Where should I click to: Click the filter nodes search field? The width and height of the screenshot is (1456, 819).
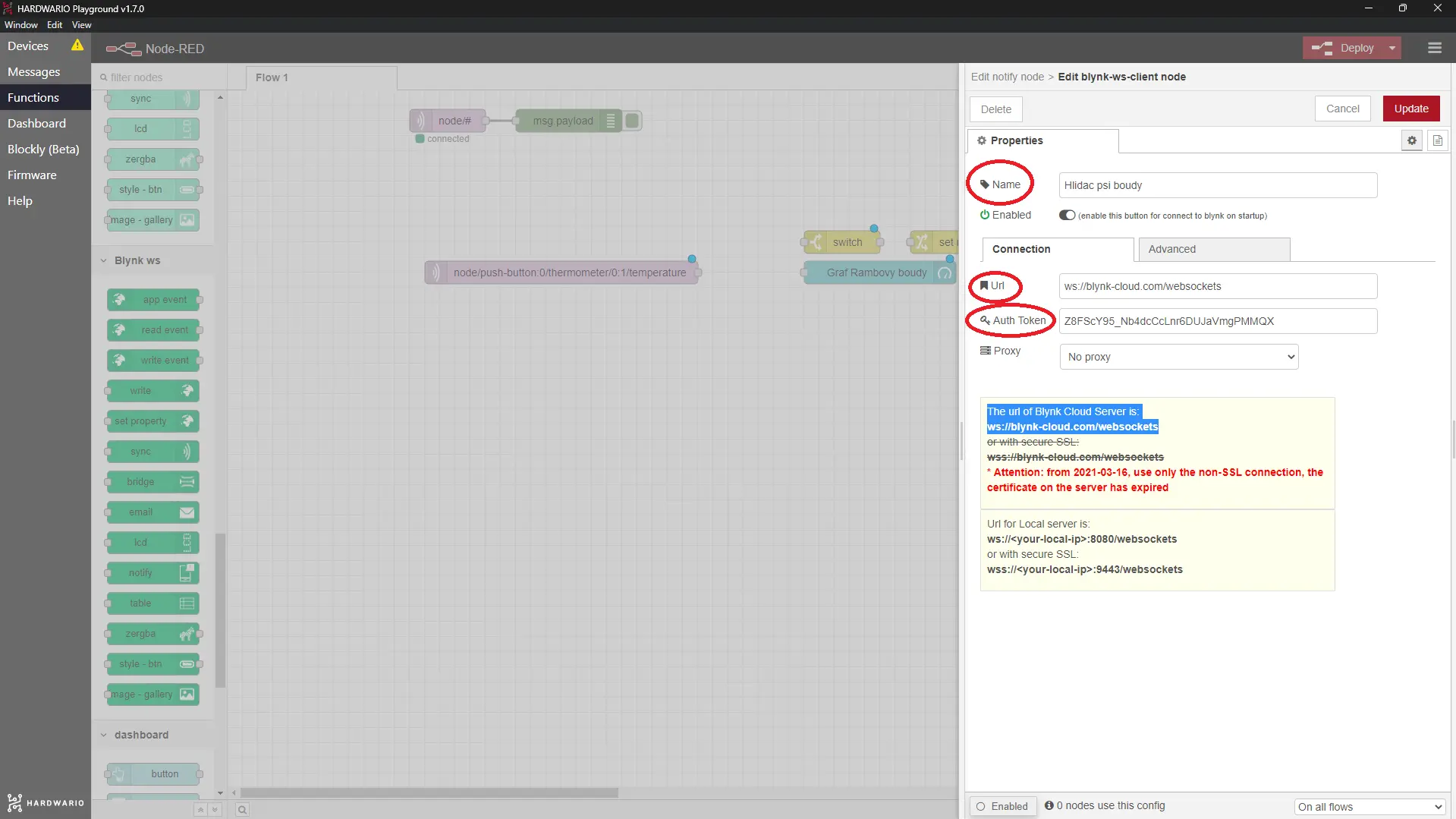pos(159,77)
